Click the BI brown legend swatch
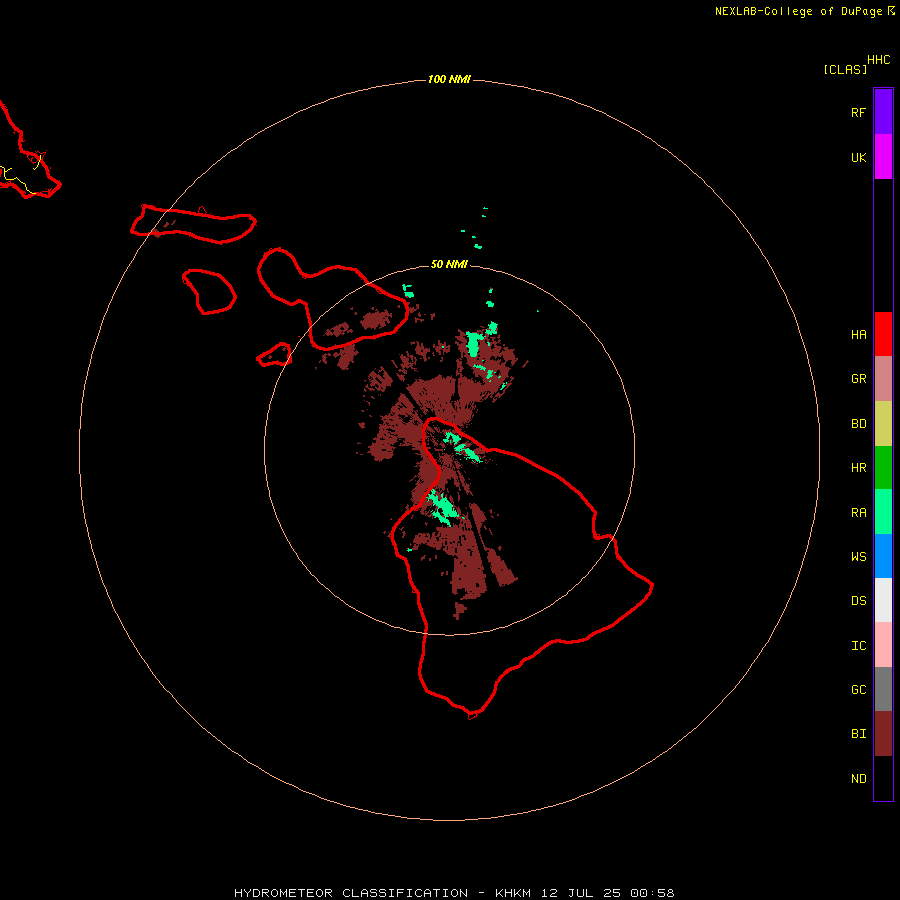This screenshot has width=900, height=900. point(883,734)
